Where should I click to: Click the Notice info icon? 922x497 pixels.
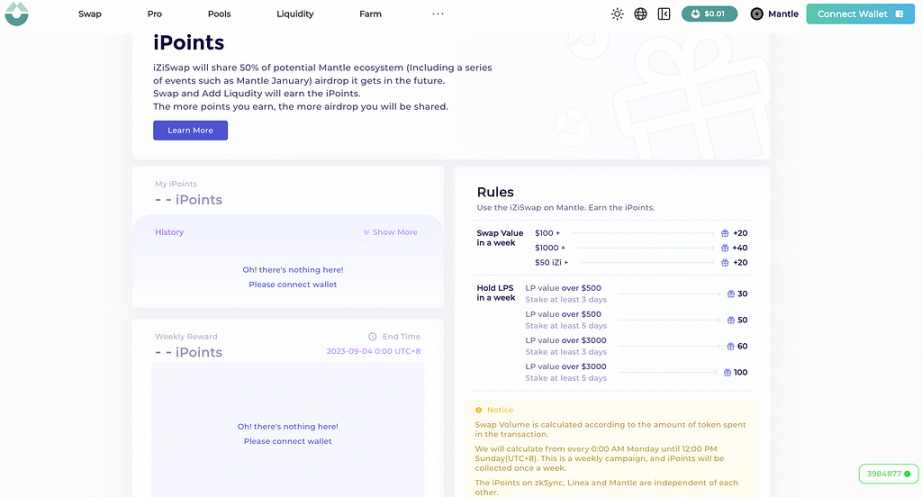(x=479, y=410)
